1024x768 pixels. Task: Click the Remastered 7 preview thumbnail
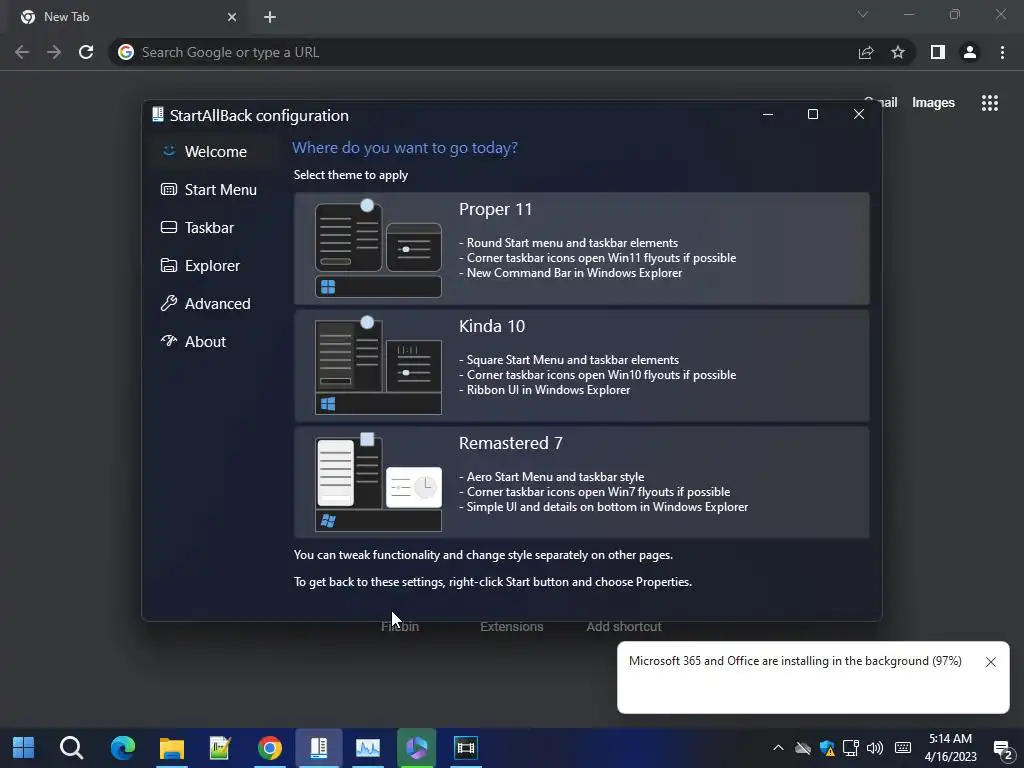(378, 482)
